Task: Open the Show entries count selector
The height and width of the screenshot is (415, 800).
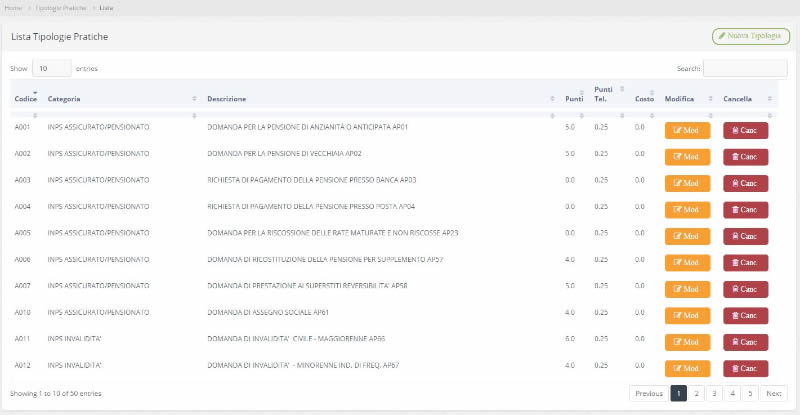Action: pos(52,68)
